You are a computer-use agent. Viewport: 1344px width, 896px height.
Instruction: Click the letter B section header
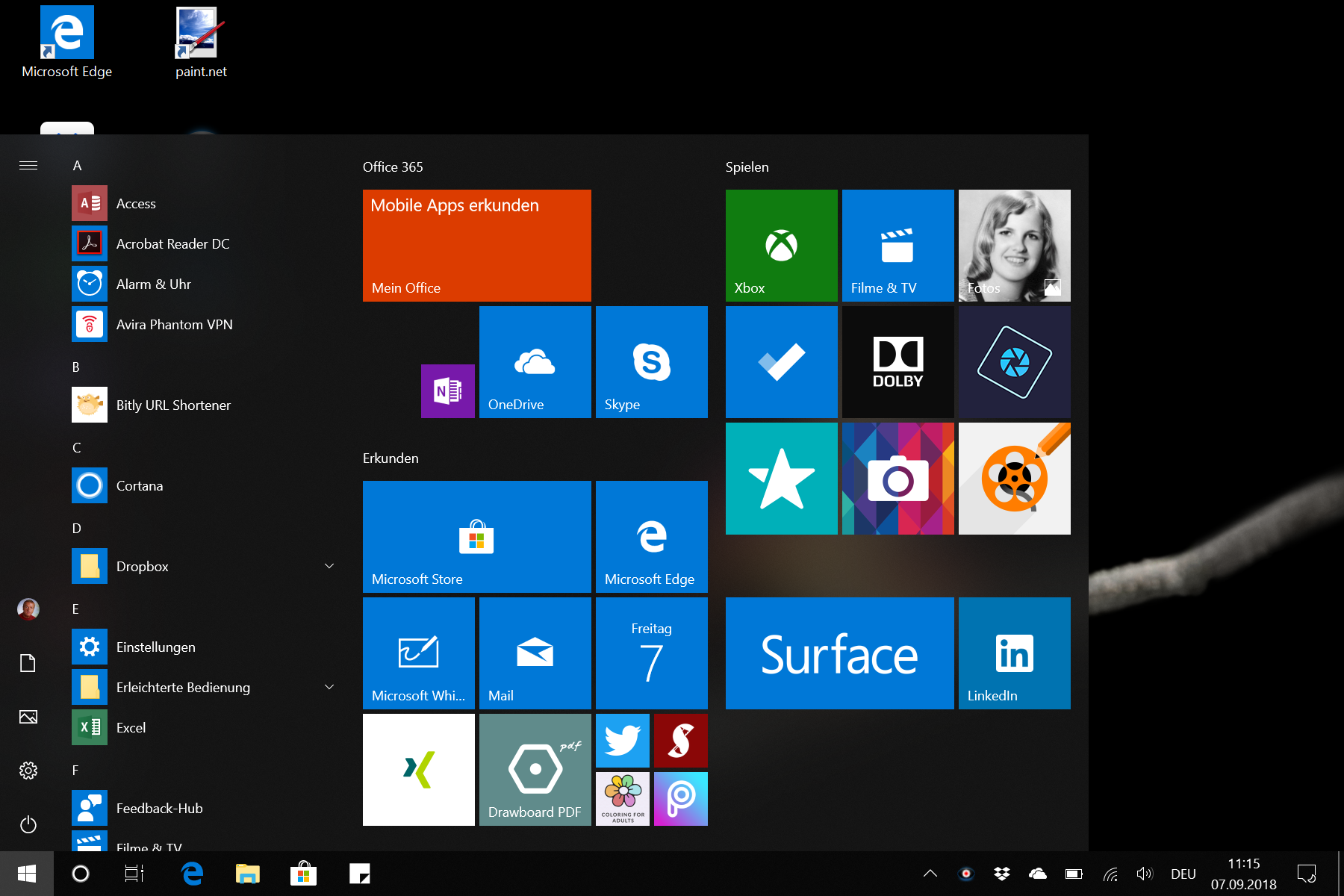[x=76, y=367]
